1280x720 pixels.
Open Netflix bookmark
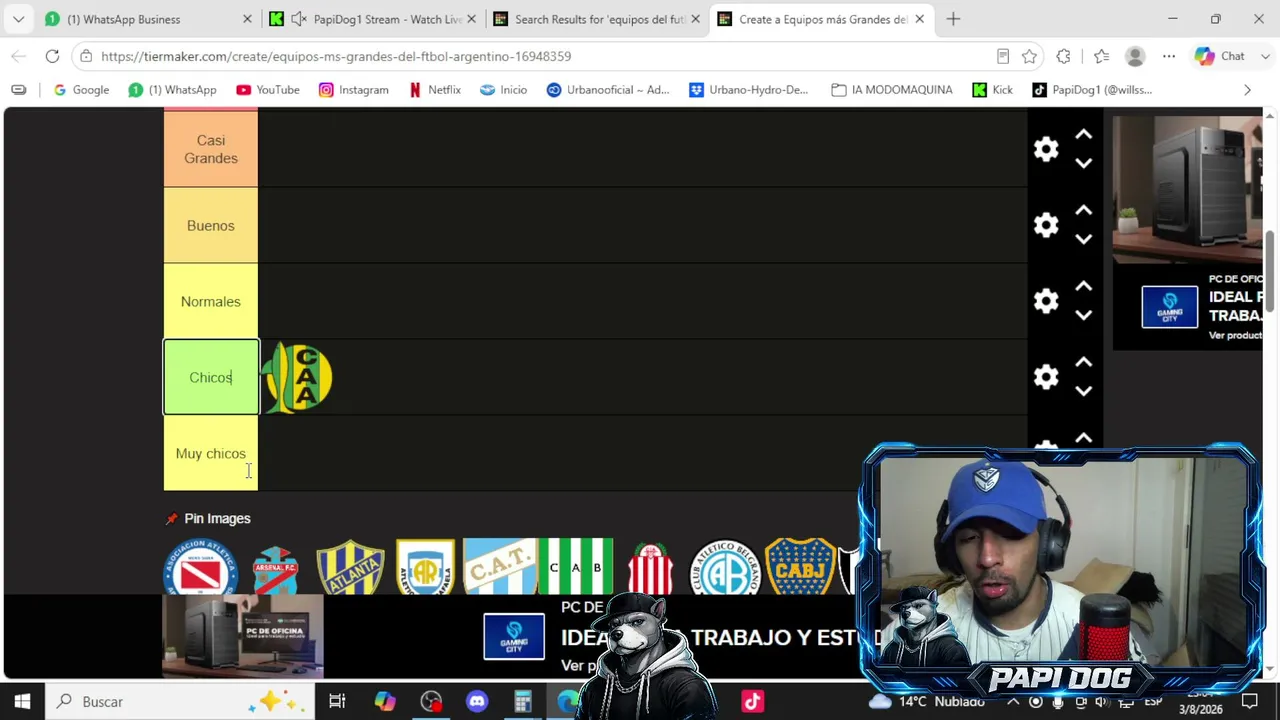pos(434,90)
